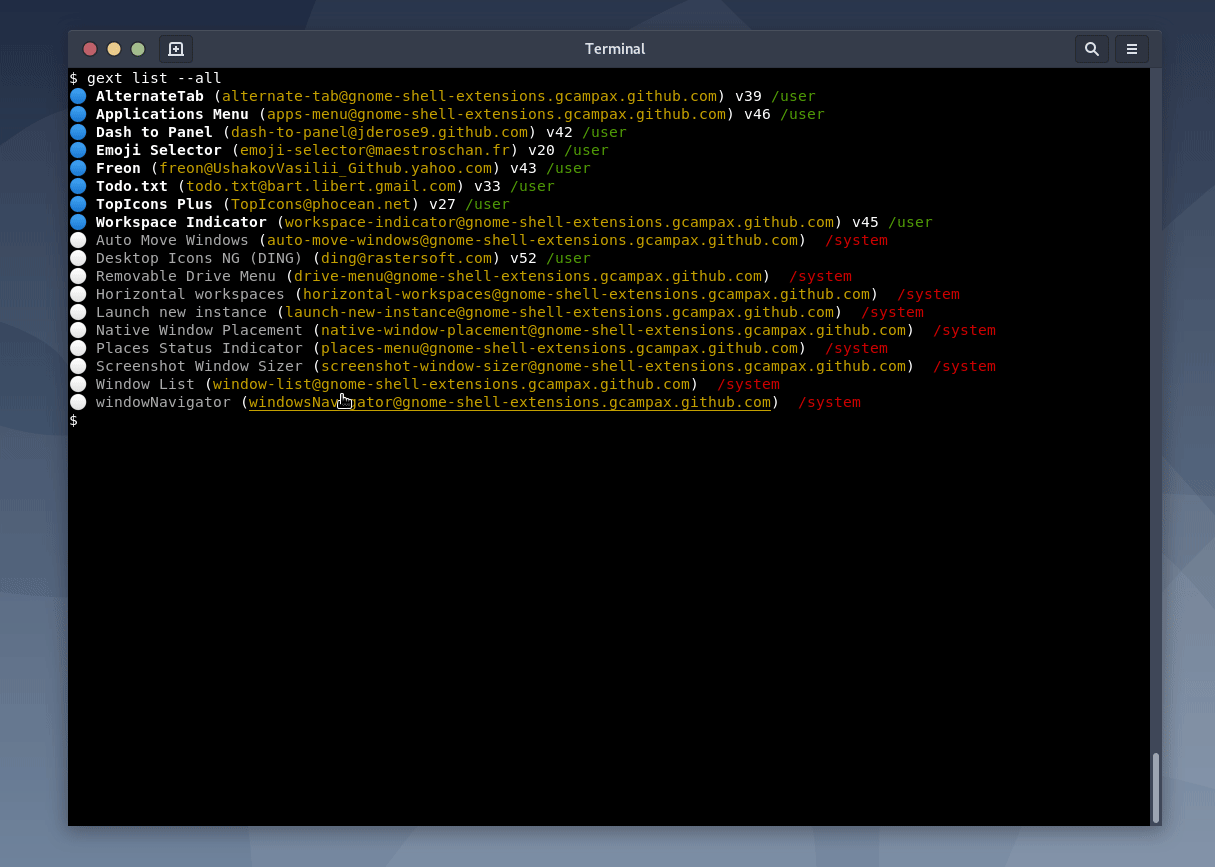This screenshot has height=867, width=1215.
Task: Click the Places Status Indicator extension name
Action: [x=199, y=348]
